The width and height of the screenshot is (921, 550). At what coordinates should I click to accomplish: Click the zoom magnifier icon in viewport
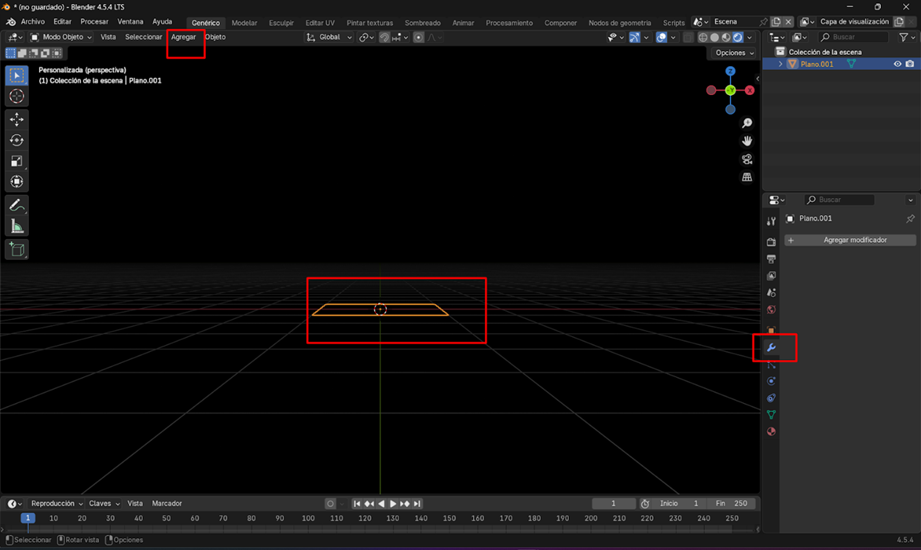pyautogui.click(x=747, y=123)
